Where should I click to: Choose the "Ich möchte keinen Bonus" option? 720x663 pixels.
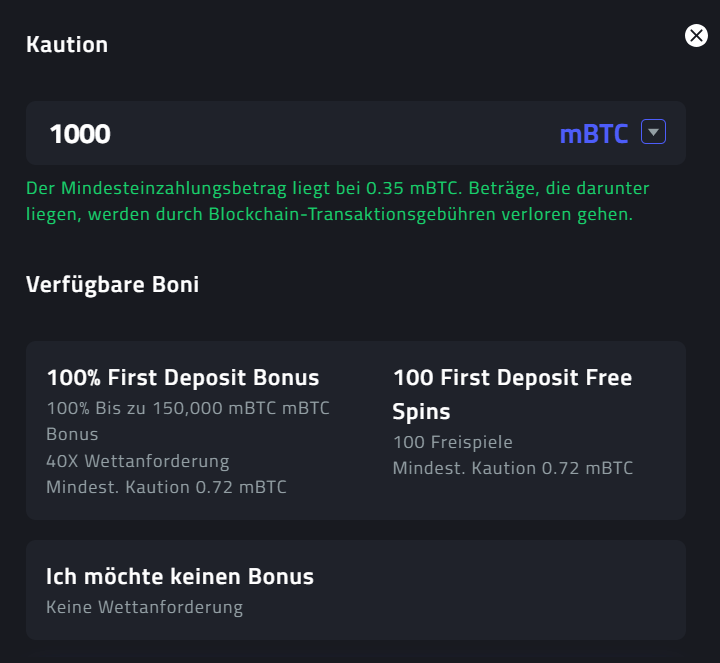[180, 577]
